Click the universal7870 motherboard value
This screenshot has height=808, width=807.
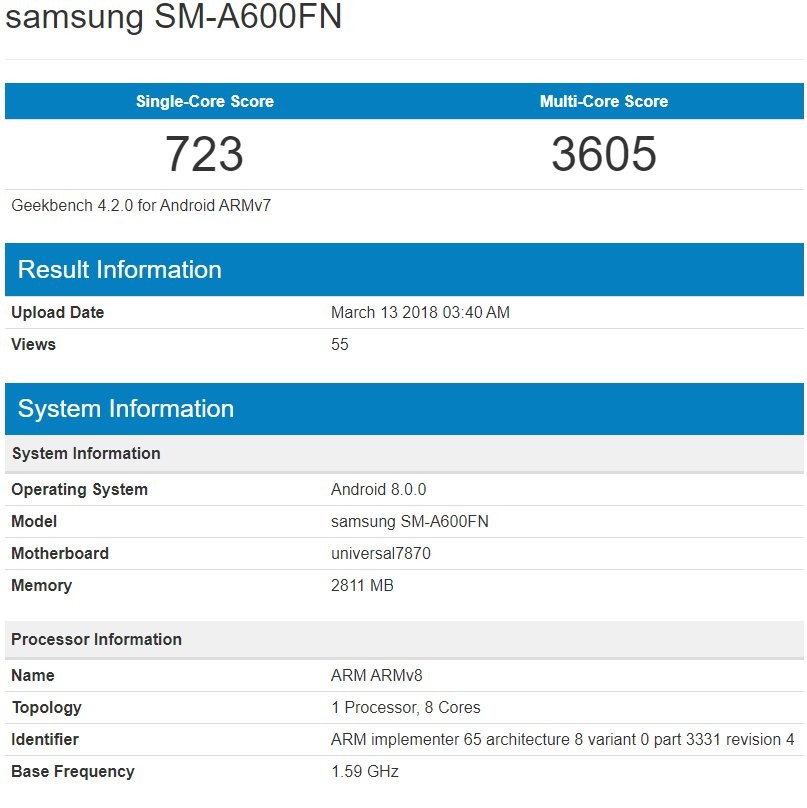coord(381,553)
